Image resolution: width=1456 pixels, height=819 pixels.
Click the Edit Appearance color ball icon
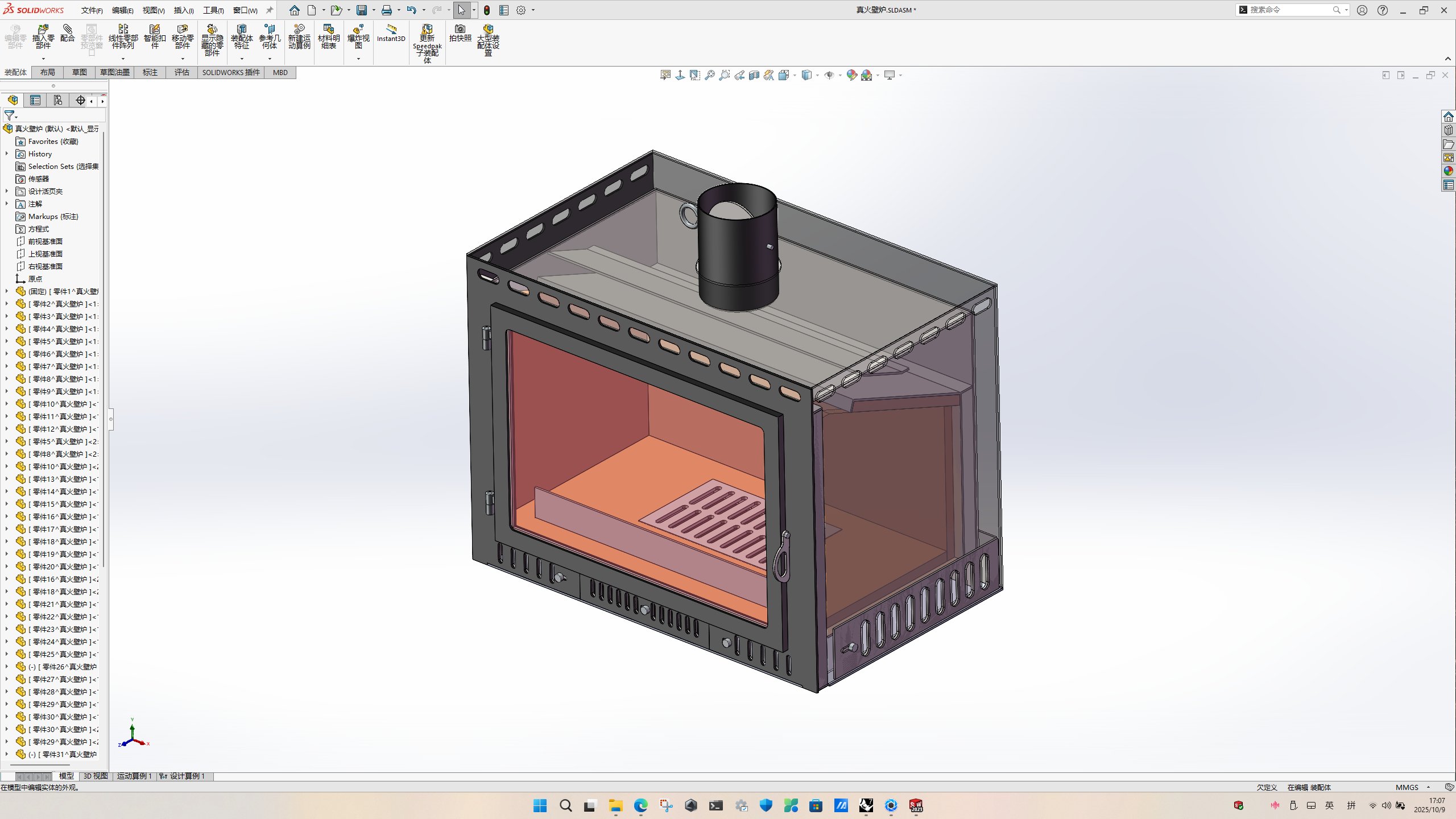pyautogui.click(x=851, y=75)
